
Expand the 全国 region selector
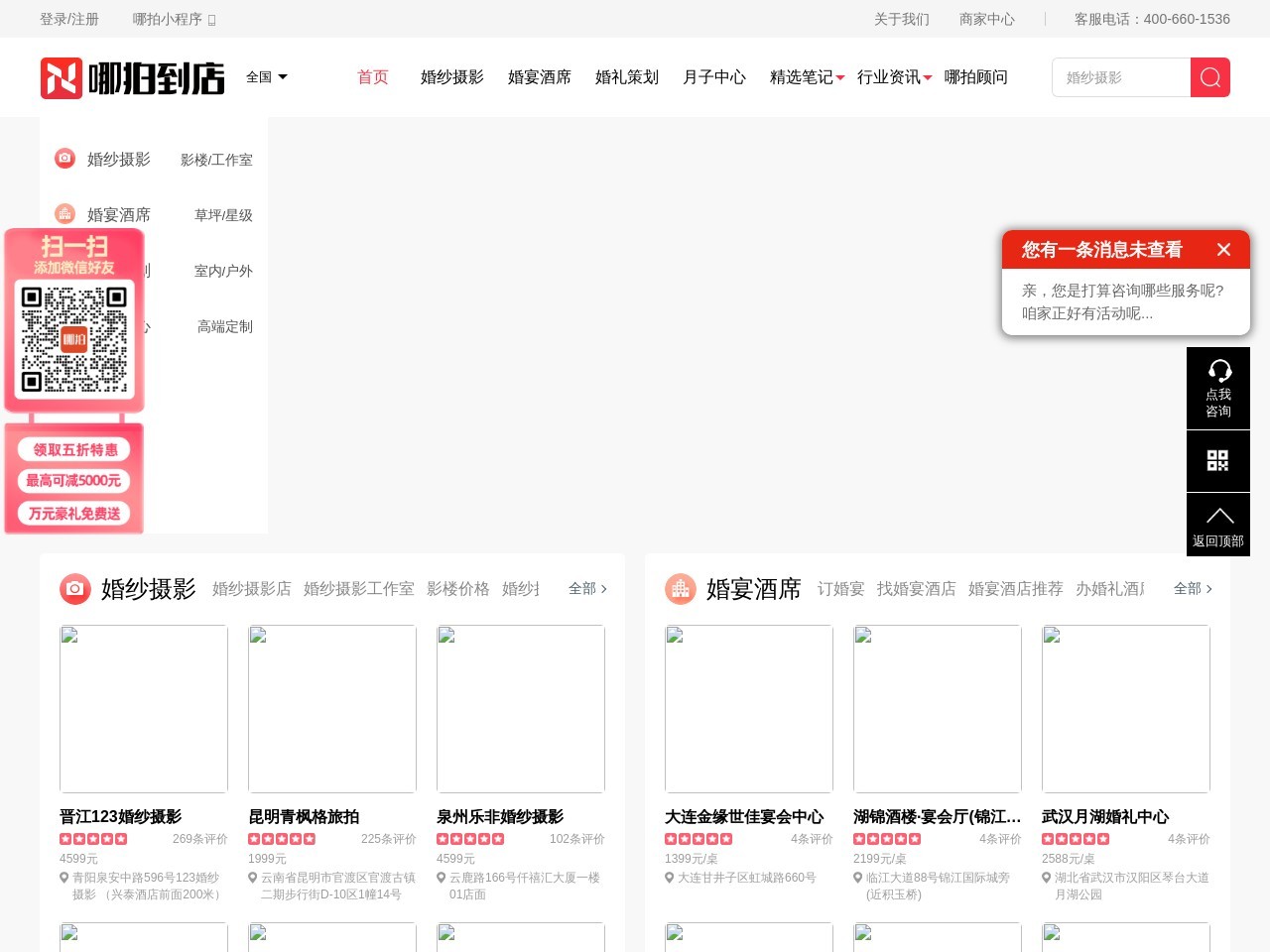pyautogui.click(x=266, y=77)
